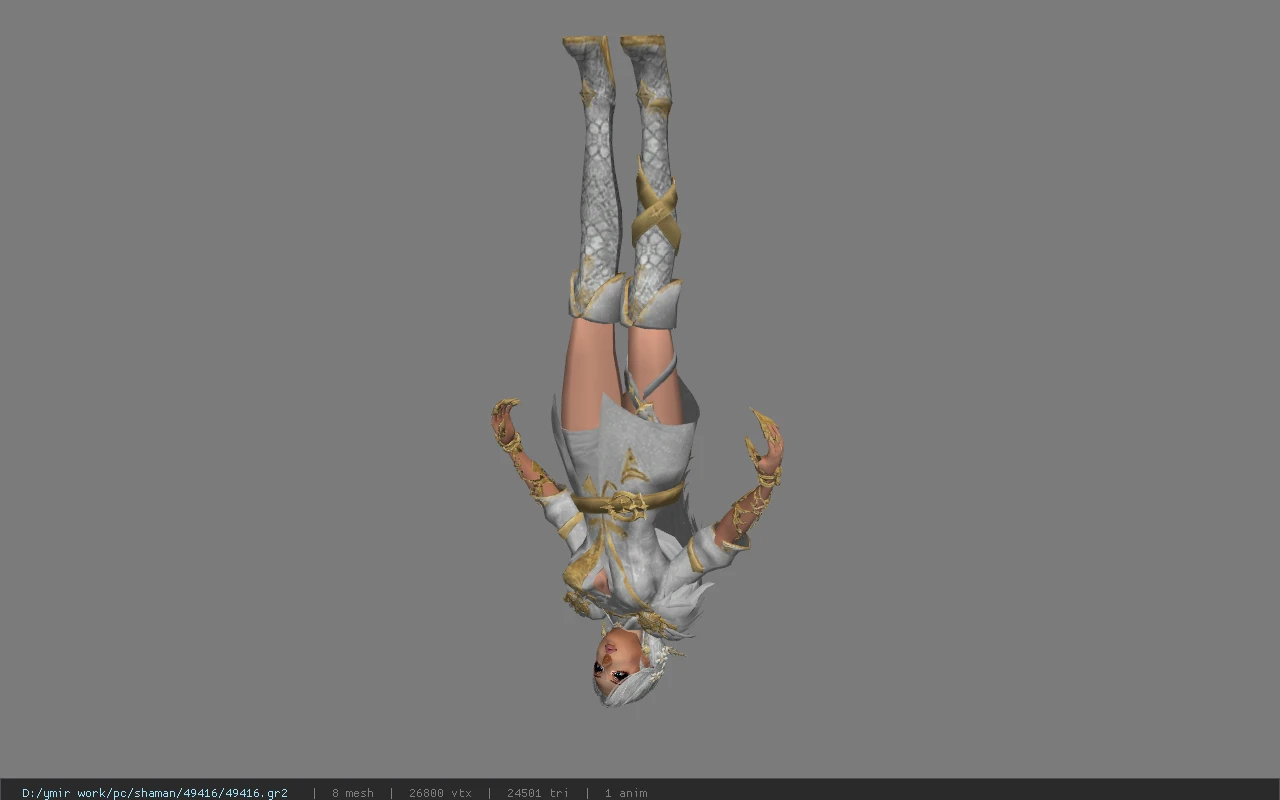The width and height of the screenshot is (1280, 800).
Task: Click the '26800 vtx' vertex count
Action: (x=440, y=793)
